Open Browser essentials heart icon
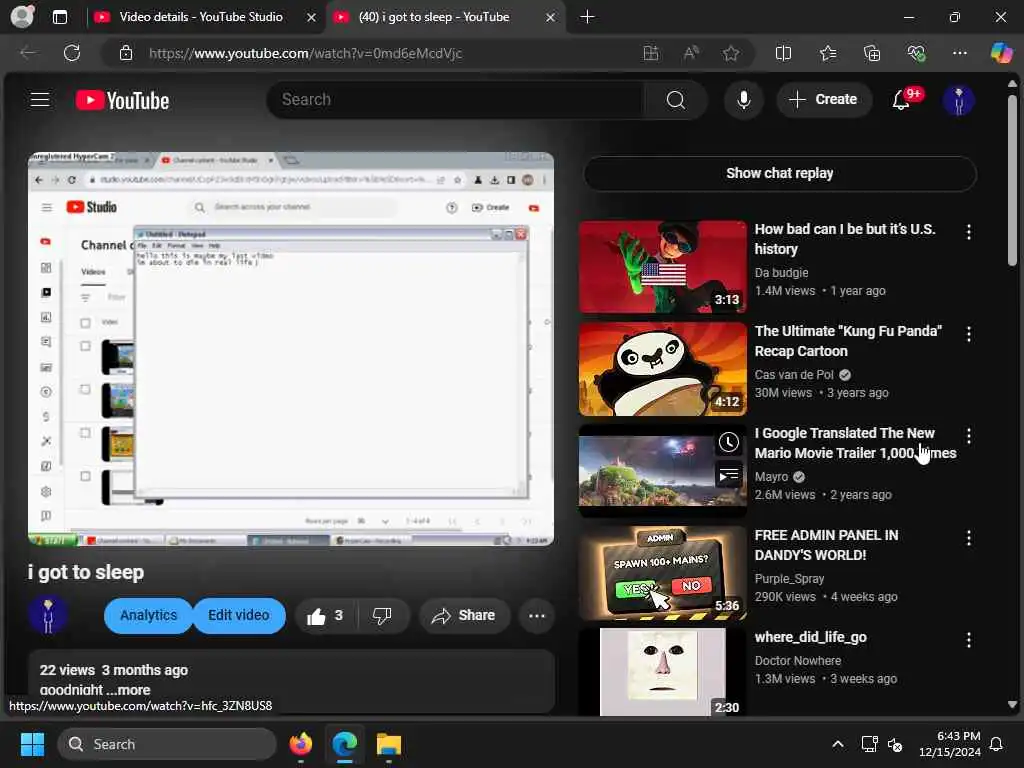The width and height of the screenshot is (1024, 768). 916,53
